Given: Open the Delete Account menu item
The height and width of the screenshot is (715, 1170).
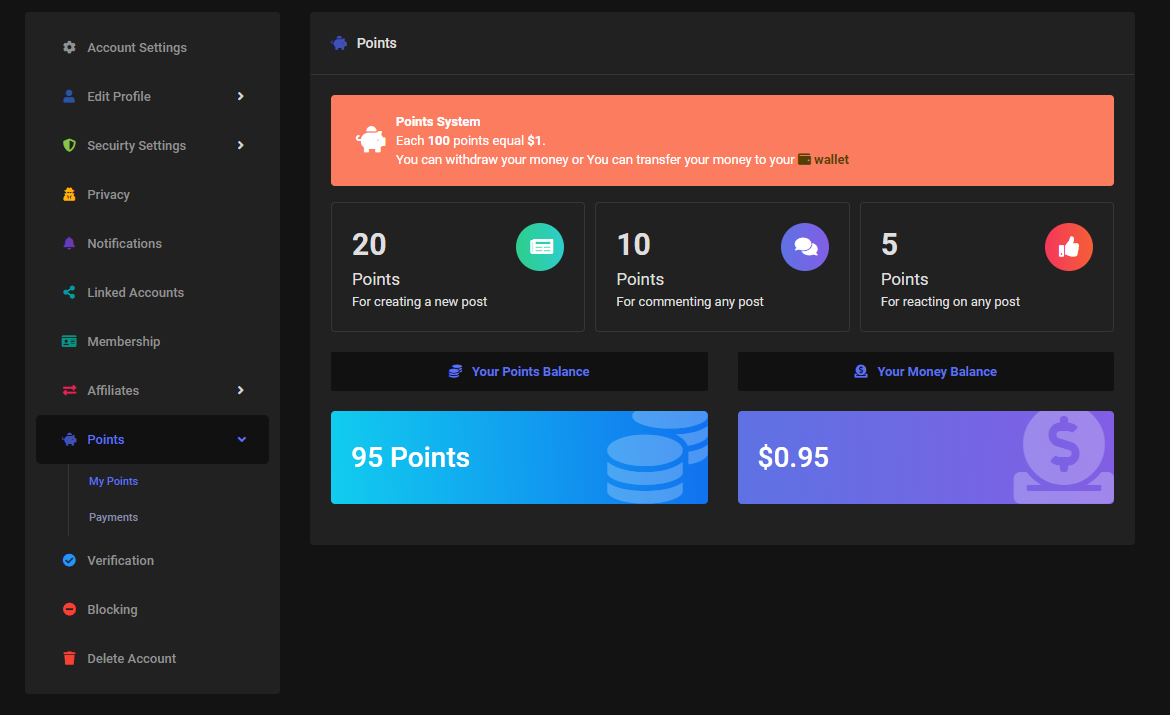Looking at the screenshot, I should [x=152, y=658].
